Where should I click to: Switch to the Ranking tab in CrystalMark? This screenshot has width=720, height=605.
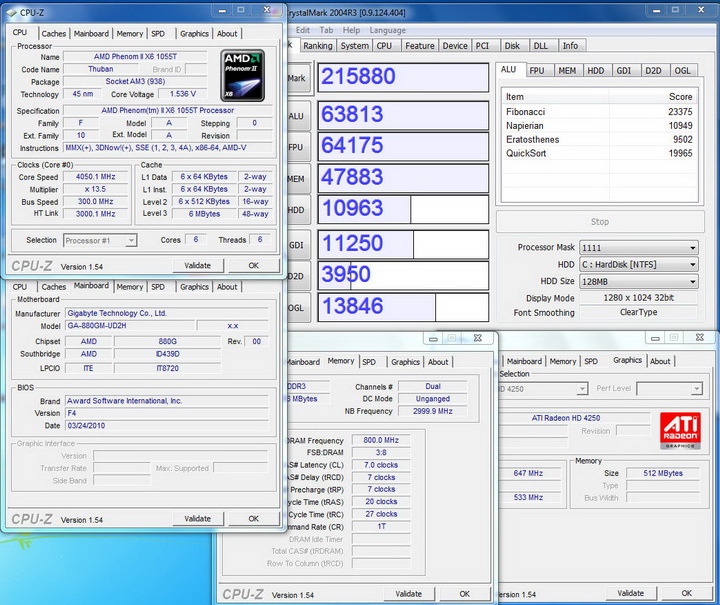click(x=318, y=46)
